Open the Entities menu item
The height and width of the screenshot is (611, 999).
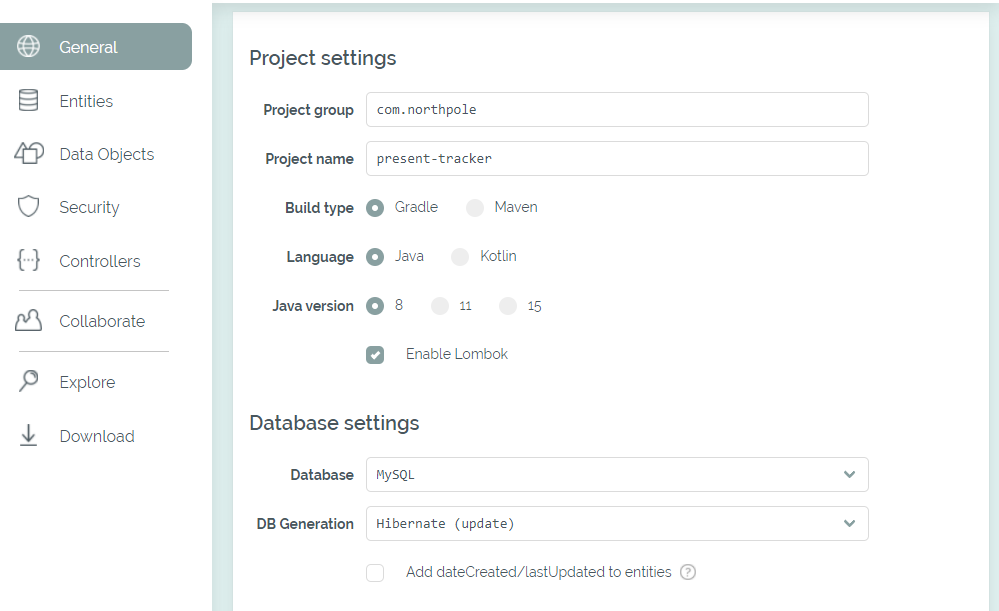coord(86,101)
